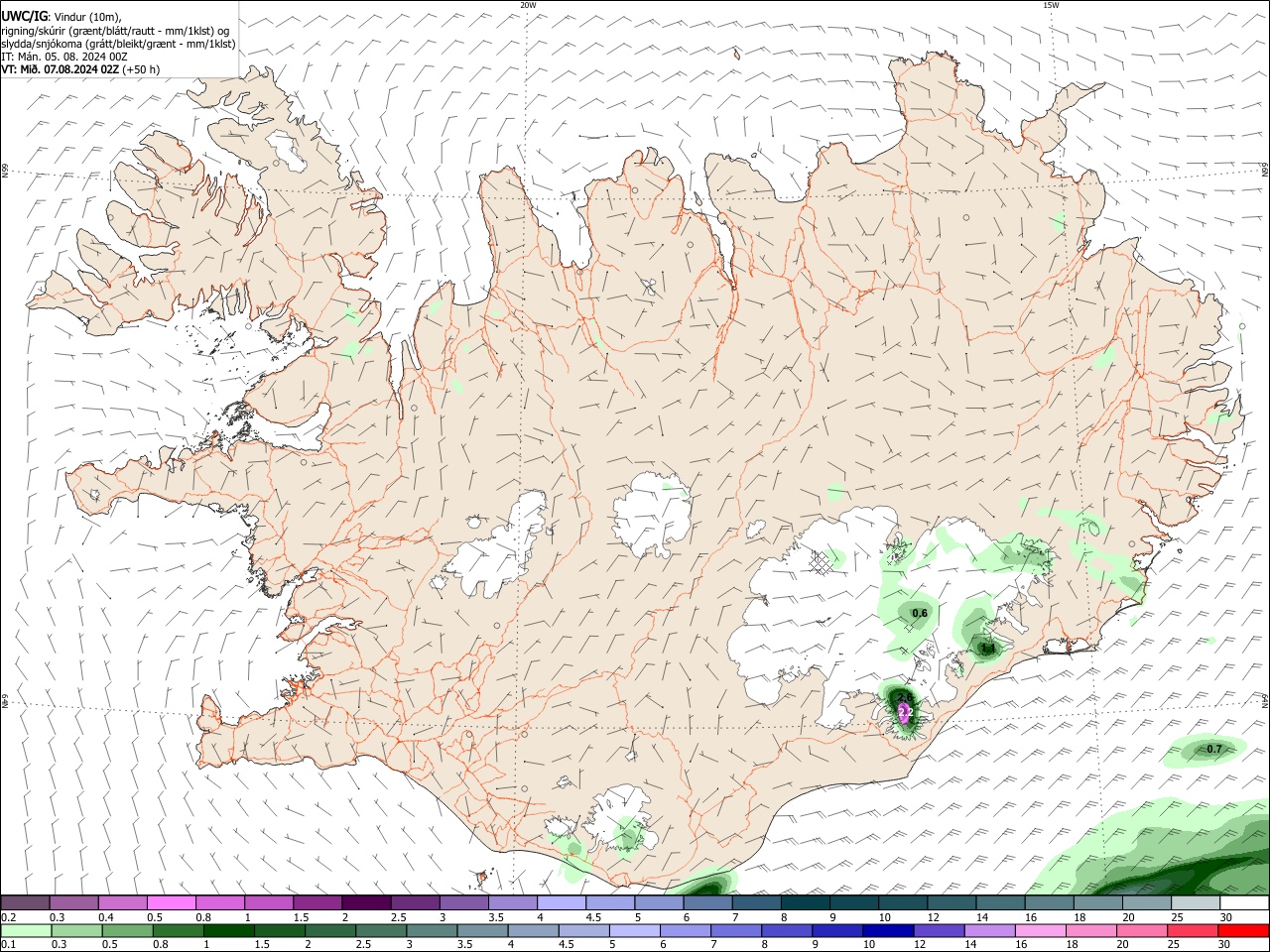Image resolution: width=1270 pixels, height=952 pixels.
Task: Pick the light violet 14–16 swatch in bottom row
Action: point(990,930)
